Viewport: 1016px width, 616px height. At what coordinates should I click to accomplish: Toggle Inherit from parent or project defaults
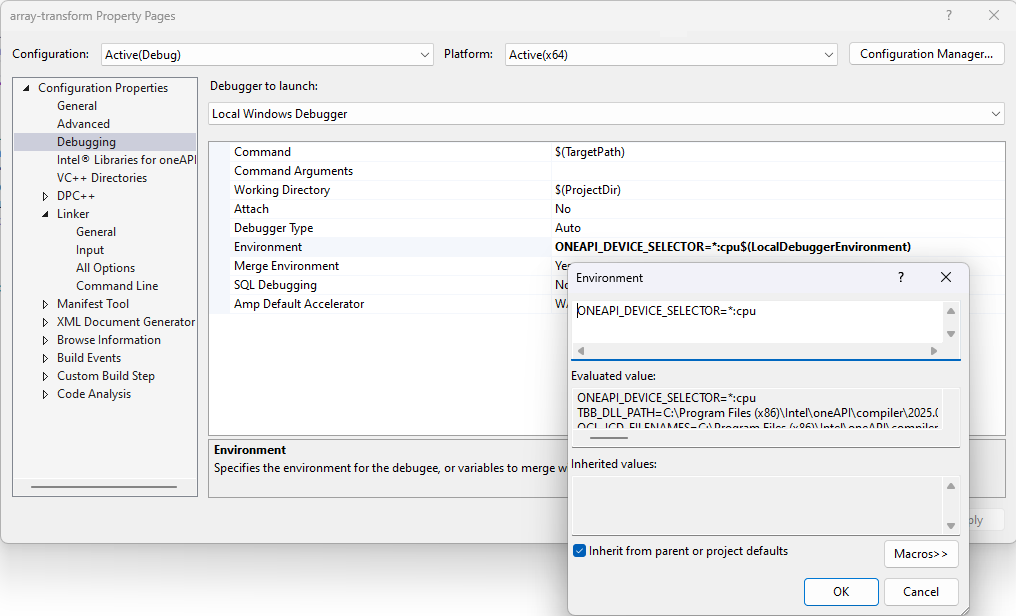coord(580,551)
